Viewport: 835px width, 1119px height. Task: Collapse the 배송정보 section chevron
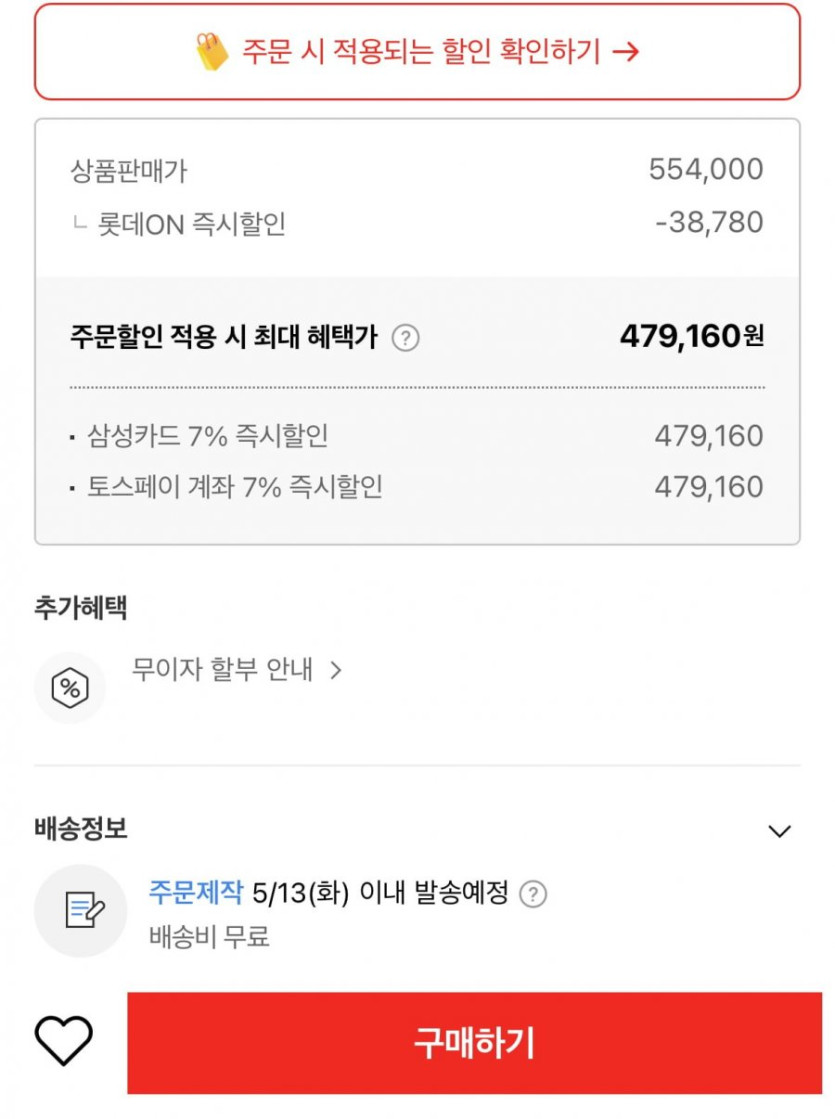(x=779, y=831)
